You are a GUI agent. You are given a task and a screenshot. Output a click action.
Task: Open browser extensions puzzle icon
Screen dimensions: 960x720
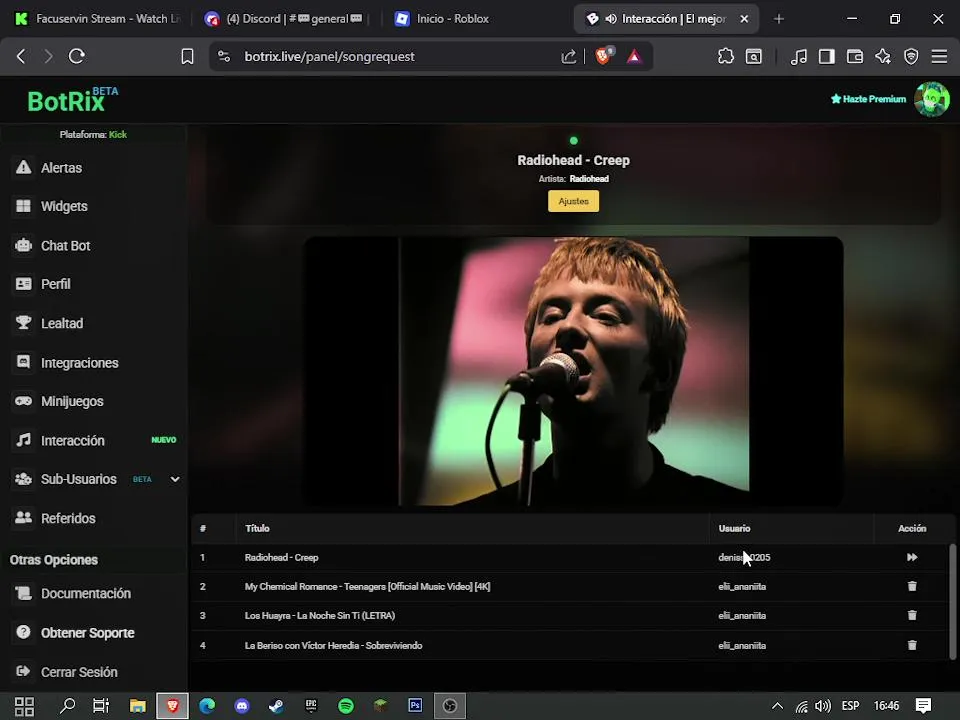click(726, 56)
